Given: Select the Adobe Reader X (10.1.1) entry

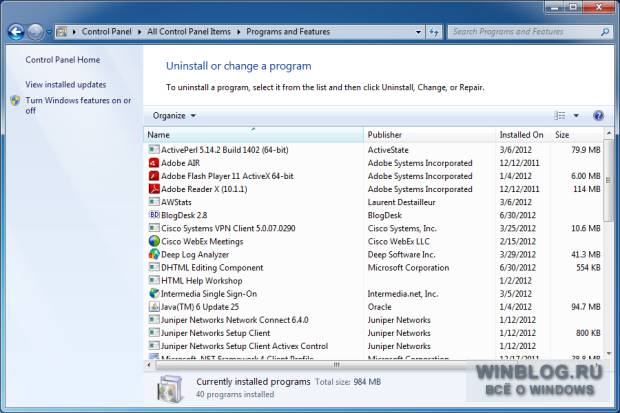Looking at the screenshot, I should click(x=204, y=189).
